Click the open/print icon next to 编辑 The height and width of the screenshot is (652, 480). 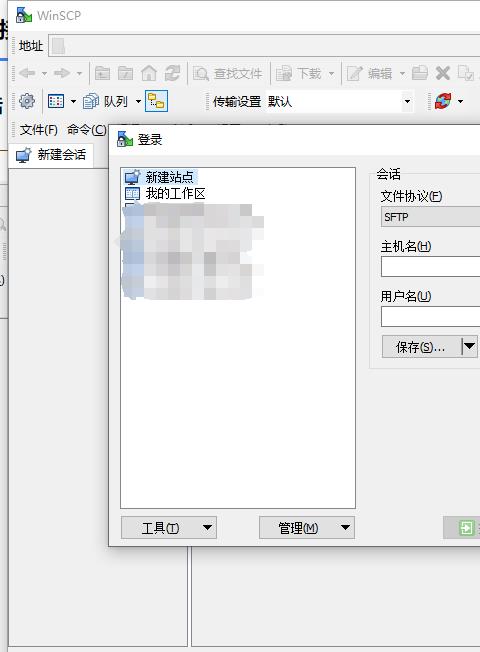420,73
